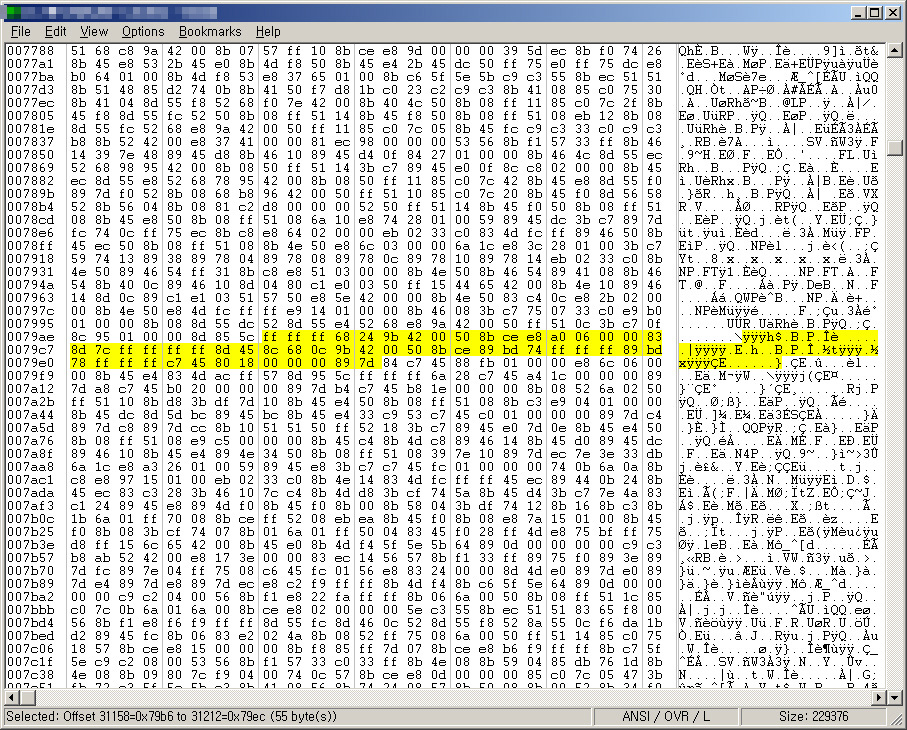Open the File menu
907x730 pixels.
pos(20,32)
